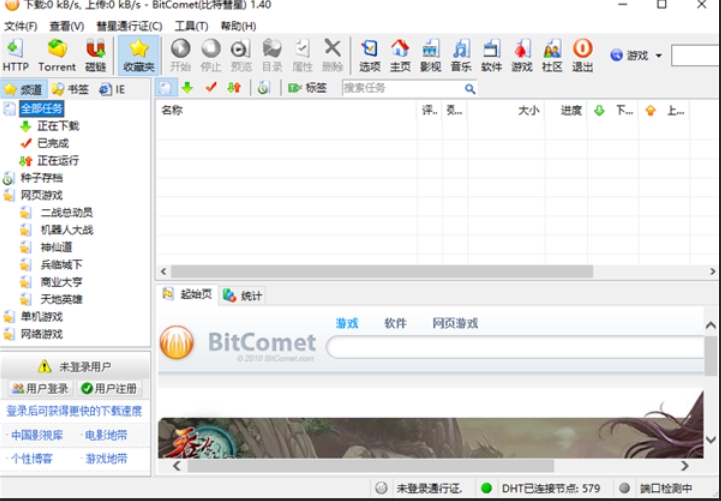Sort task list by 名称 column
This screenshot has height=501, width=721.
point(286,110)
